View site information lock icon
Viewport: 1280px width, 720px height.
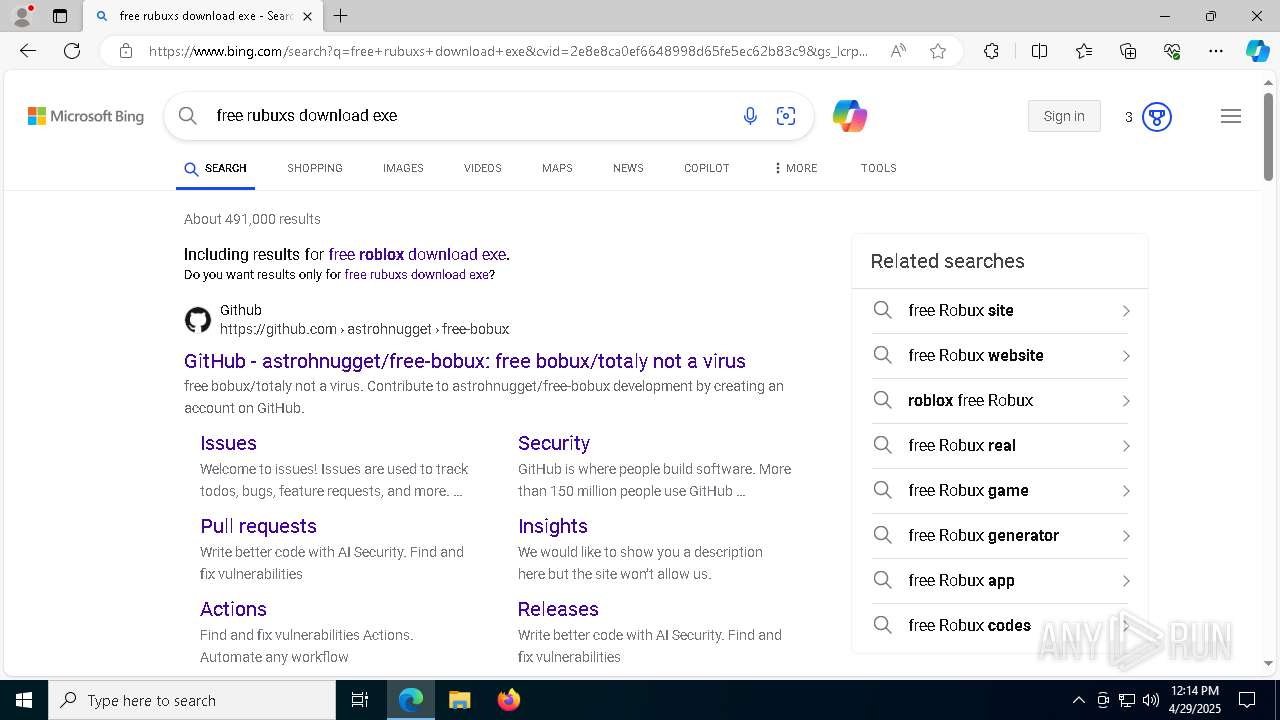[126, 51]
